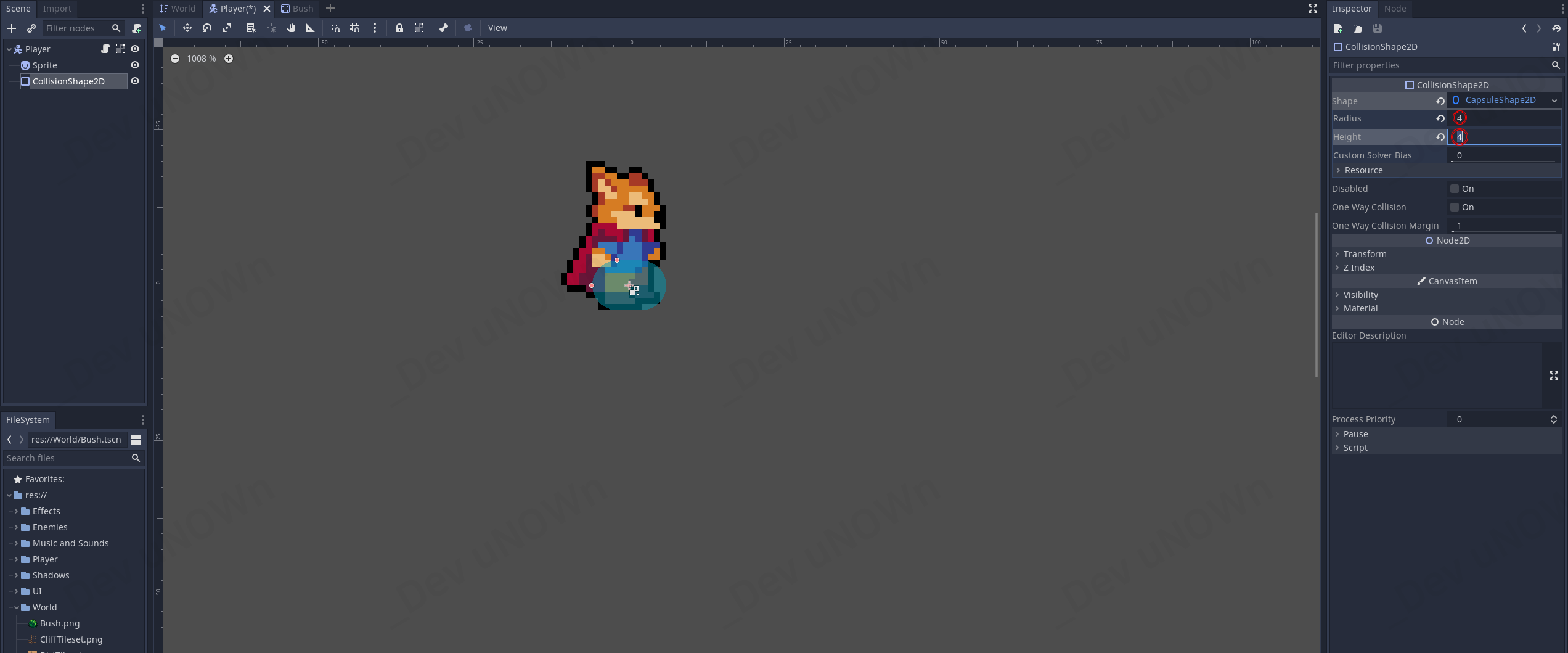This screenshot has width=1568, height=653.
Task: Expand the Material section
Action: coord(1446,308)
